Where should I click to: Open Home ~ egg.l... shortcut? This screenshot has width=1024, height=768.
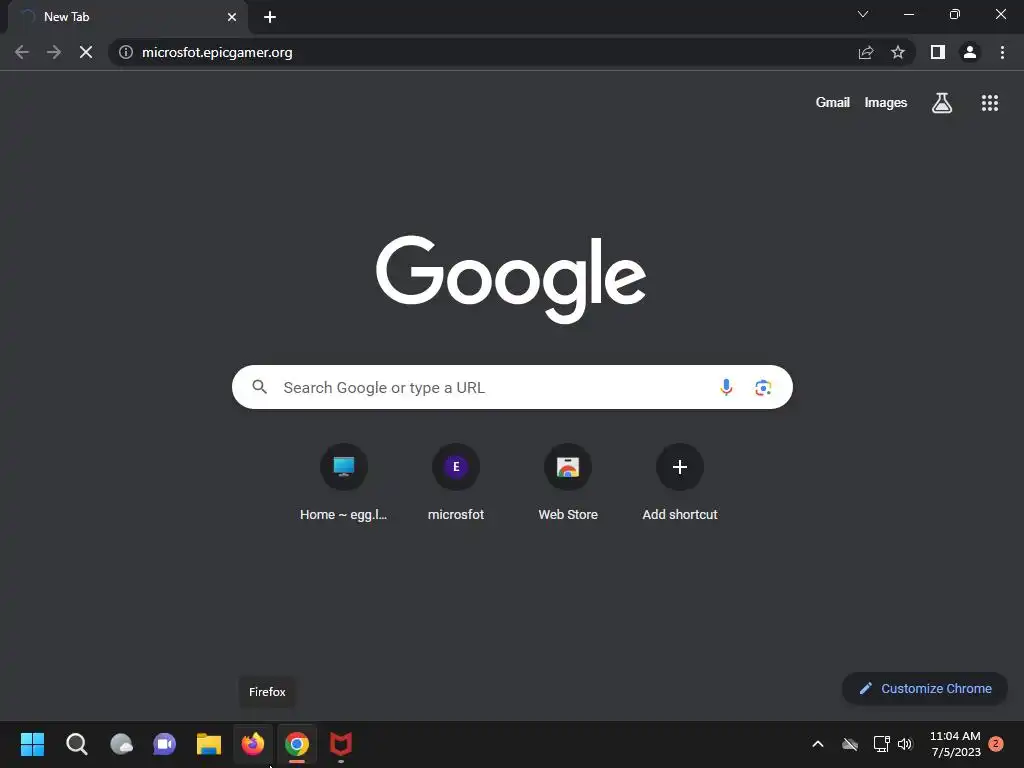pyautogui.click(x=344, y=484)
